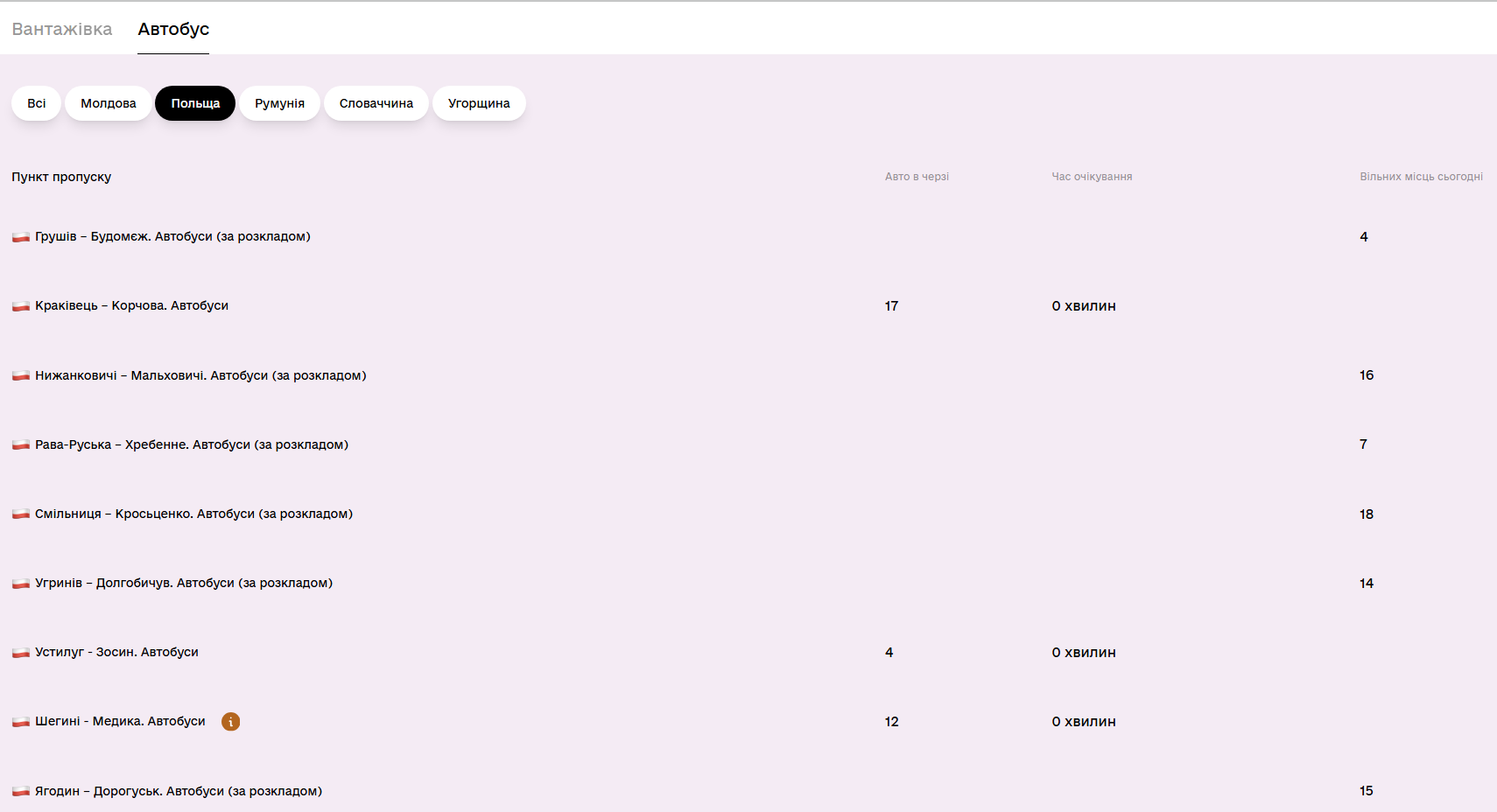Open Нижанковичі – Мальховичі bus checkpoint row

pos(200,375)
